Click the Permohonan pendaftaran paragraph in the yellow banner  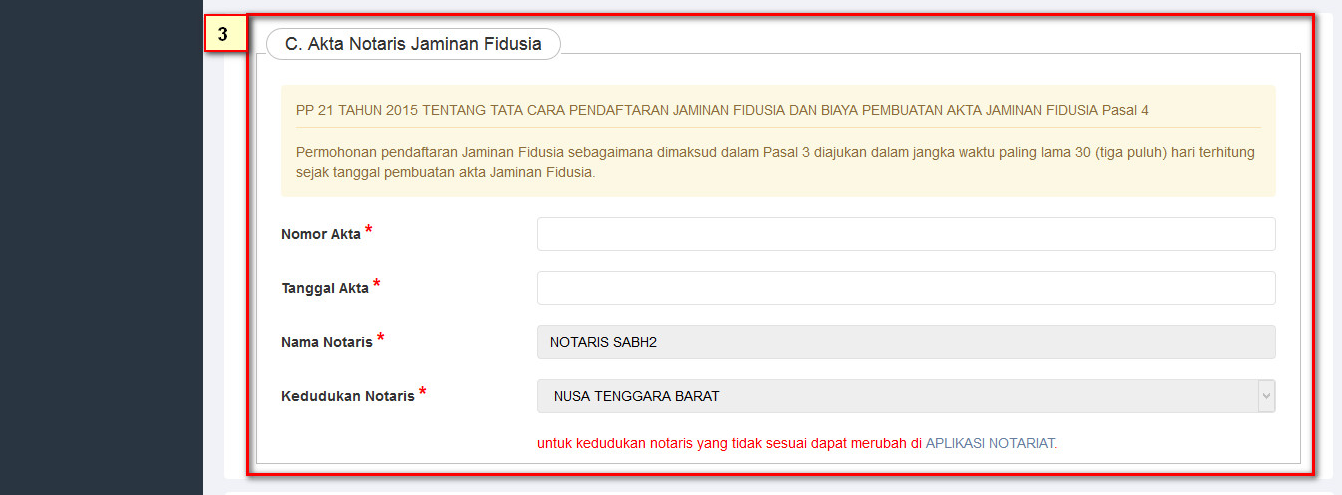[x=775, y=162]
